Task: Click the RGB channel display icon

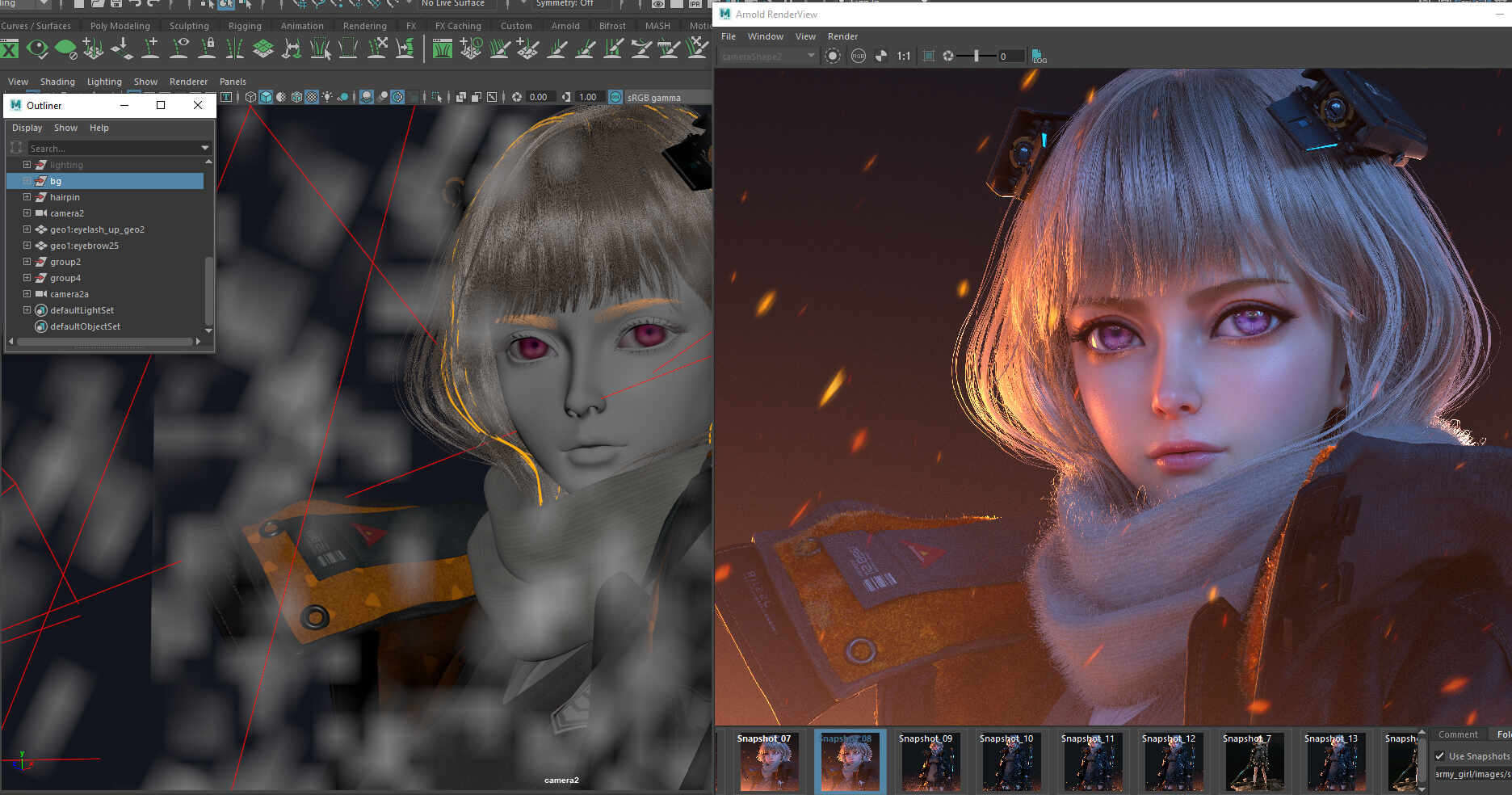Action: [x=858, y=56]
